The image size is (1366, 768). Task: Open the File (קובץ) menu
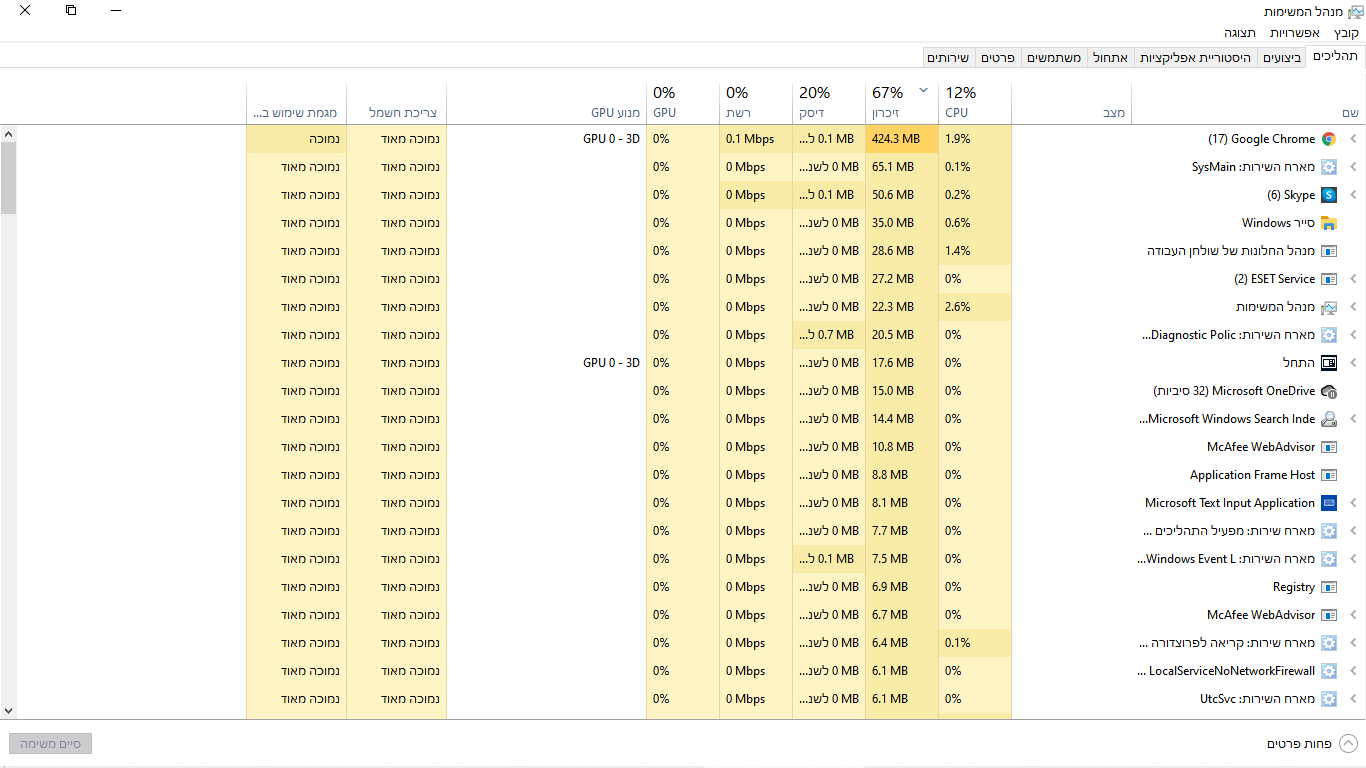(x=1346, y=33)
